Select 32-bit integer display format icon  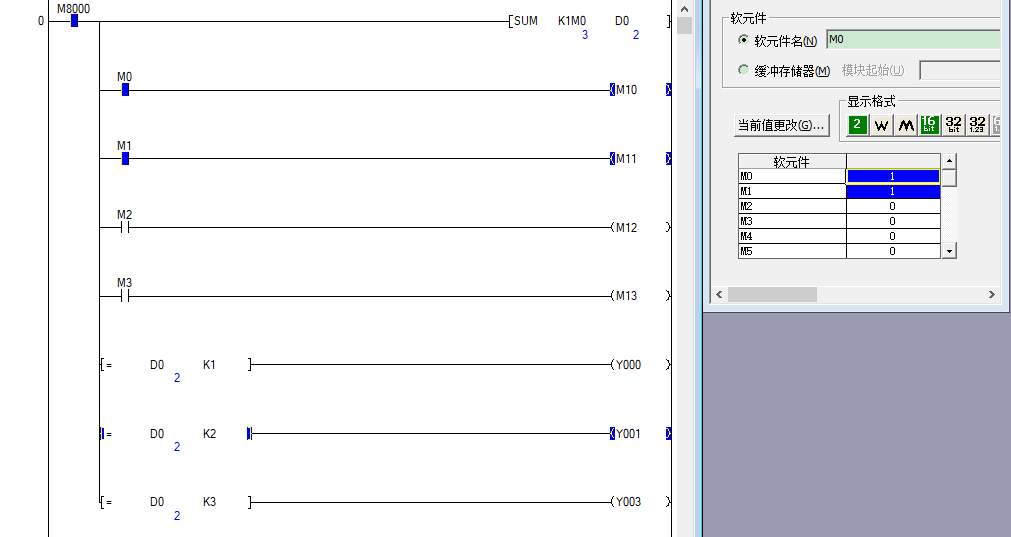[954, 124]
